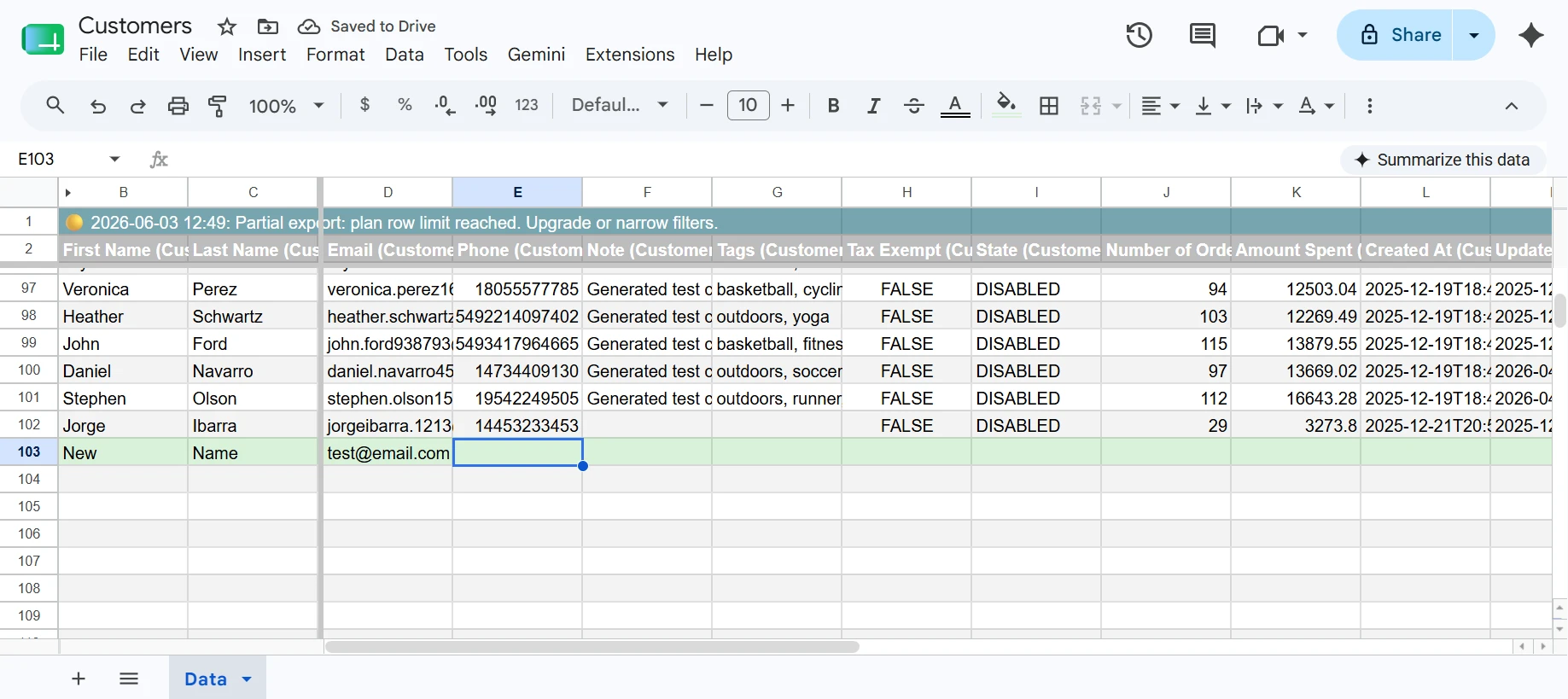The image size is (1568, 699).
Task: Open the Insert menu
Action: pyautogui.click(x=262, y=55)
